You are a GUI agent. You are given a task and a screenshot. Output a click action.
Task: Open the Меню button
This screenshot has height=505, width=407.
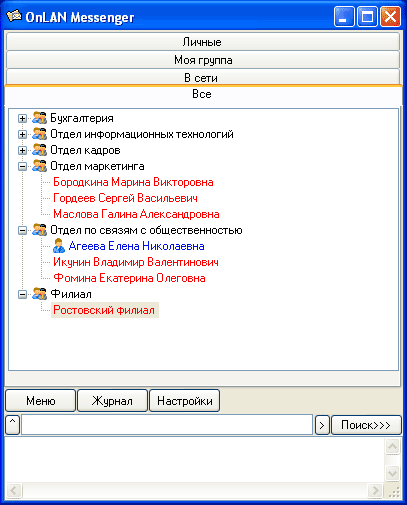click(41, 401)
